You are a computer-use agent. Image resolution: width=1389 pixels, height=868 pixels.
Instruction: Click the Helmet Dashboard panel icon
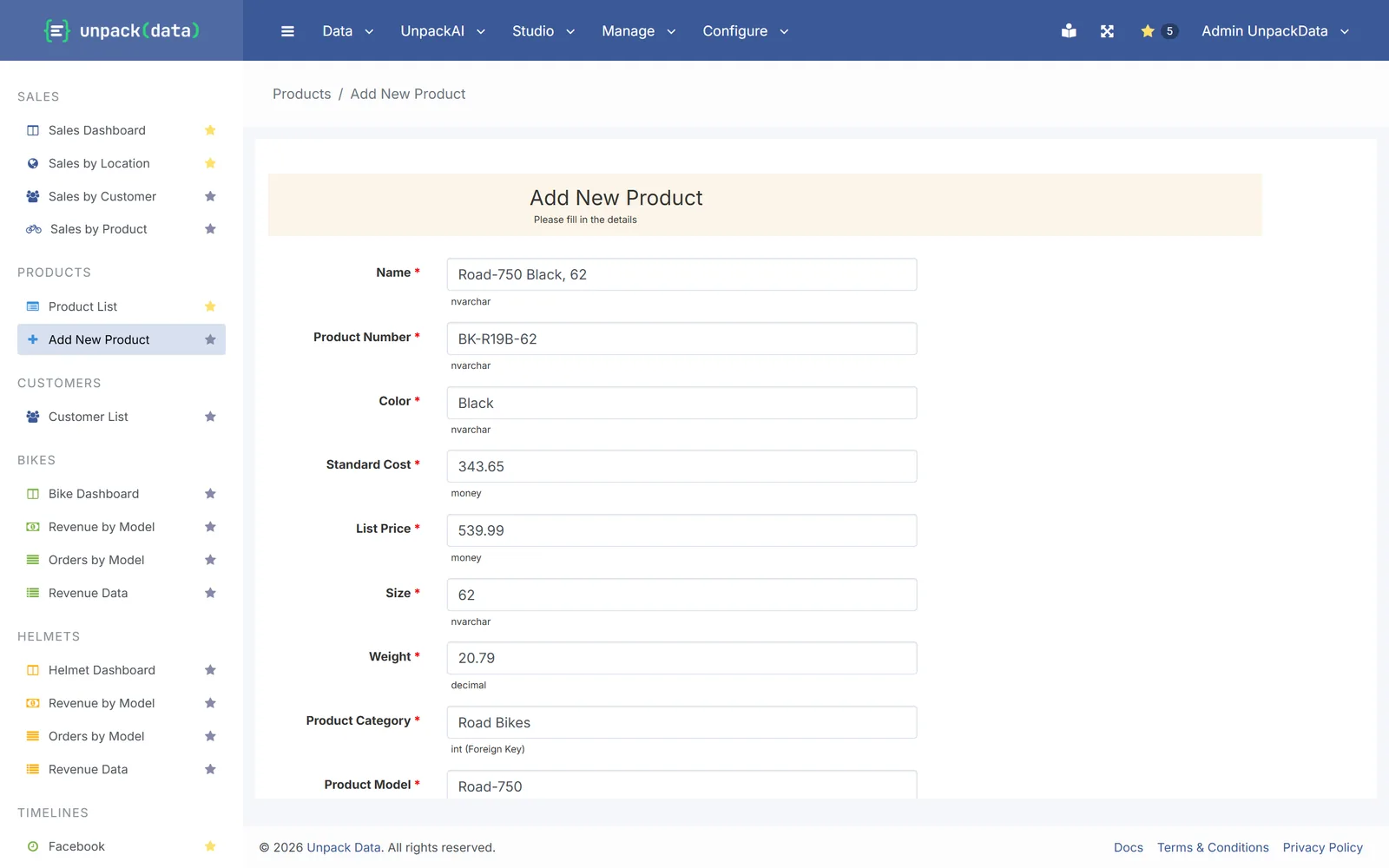[33, 670]
